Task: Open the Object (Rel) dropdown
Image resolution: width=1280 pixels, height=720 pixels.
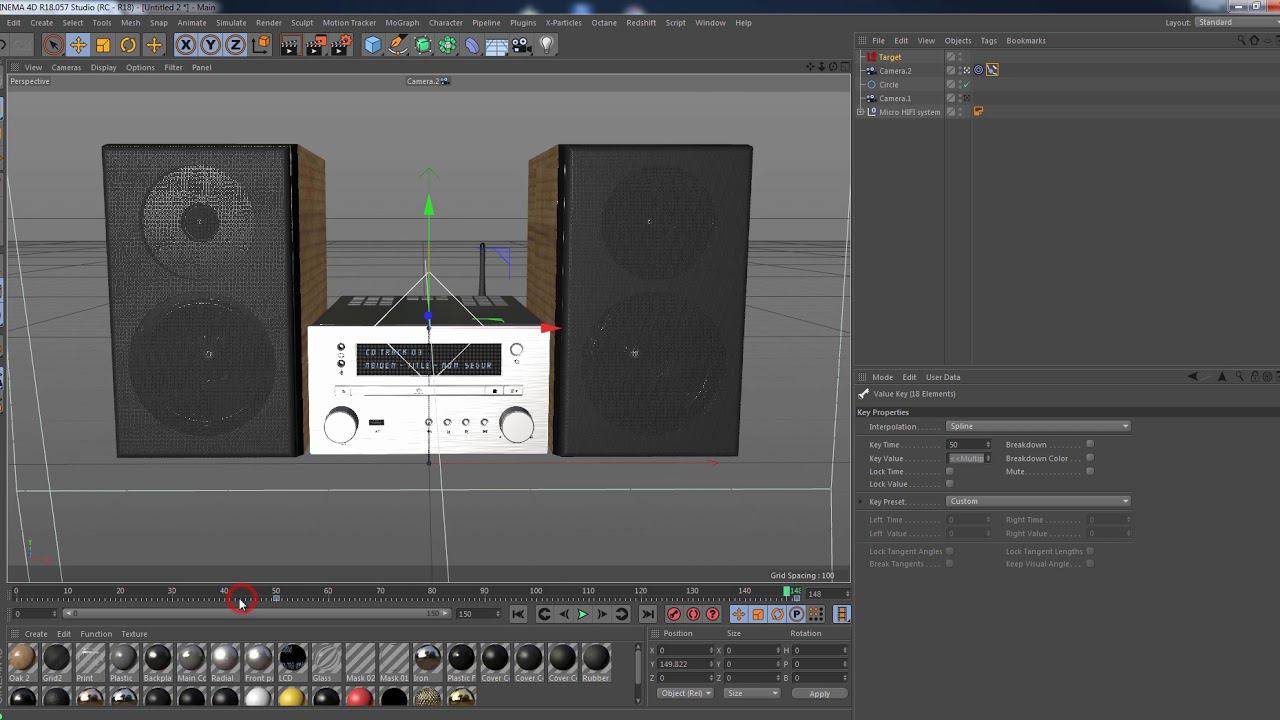Action: pos(686,694)
